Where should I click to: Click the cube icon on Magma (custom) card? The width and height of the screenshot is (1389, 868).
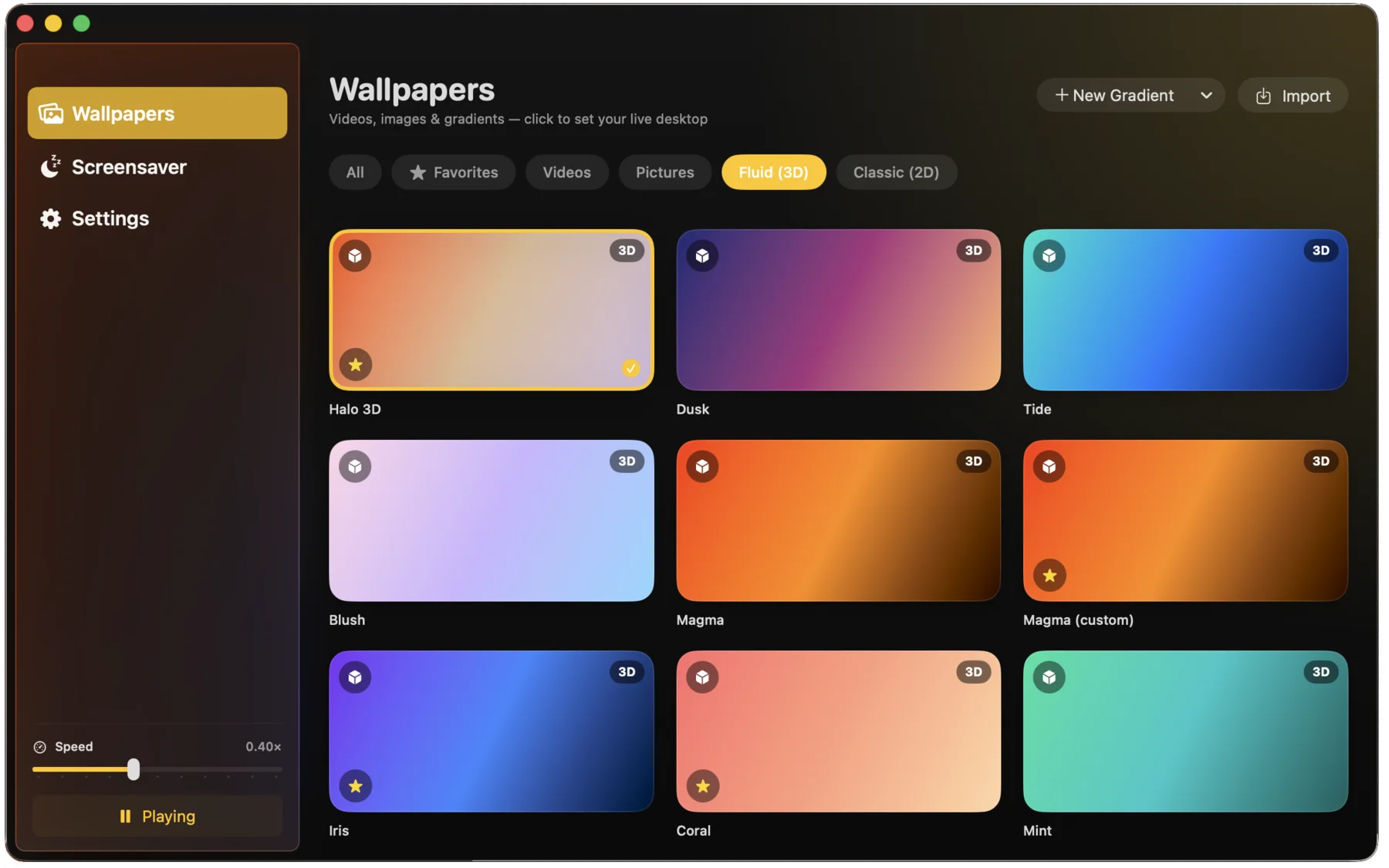1049,466
